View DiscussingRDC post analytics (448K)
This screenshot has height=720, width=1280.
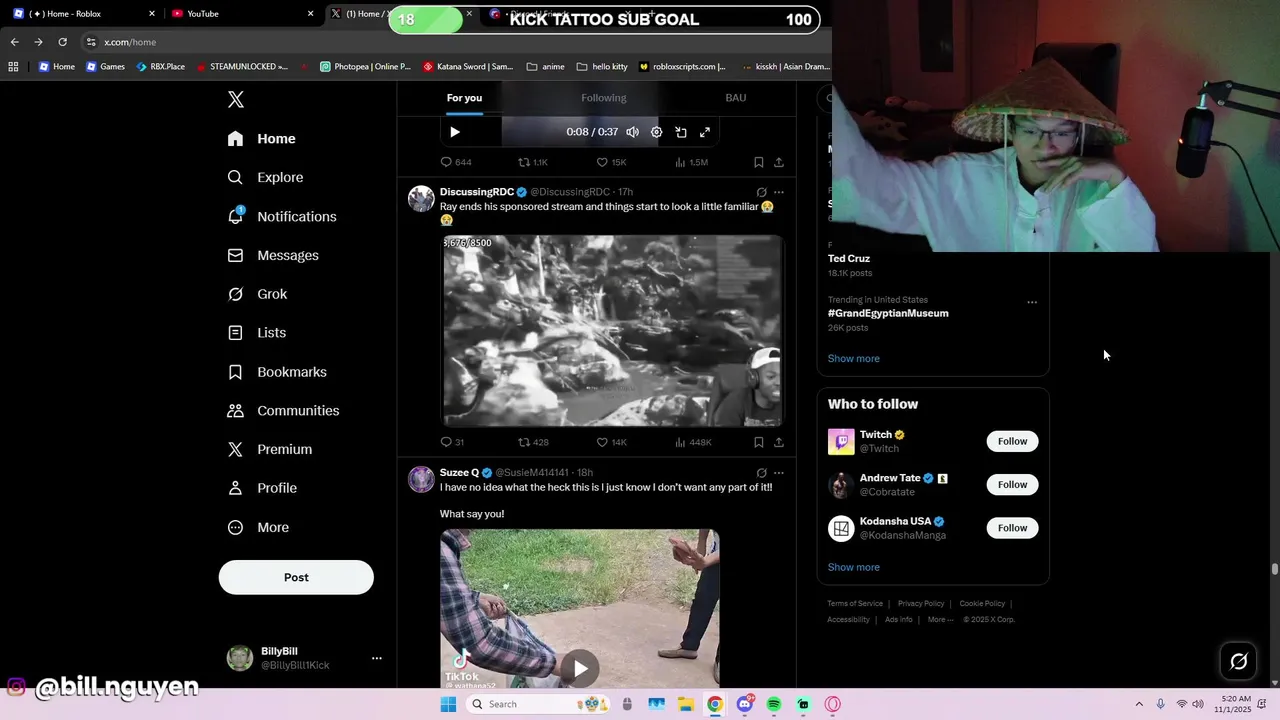(693, 442)
